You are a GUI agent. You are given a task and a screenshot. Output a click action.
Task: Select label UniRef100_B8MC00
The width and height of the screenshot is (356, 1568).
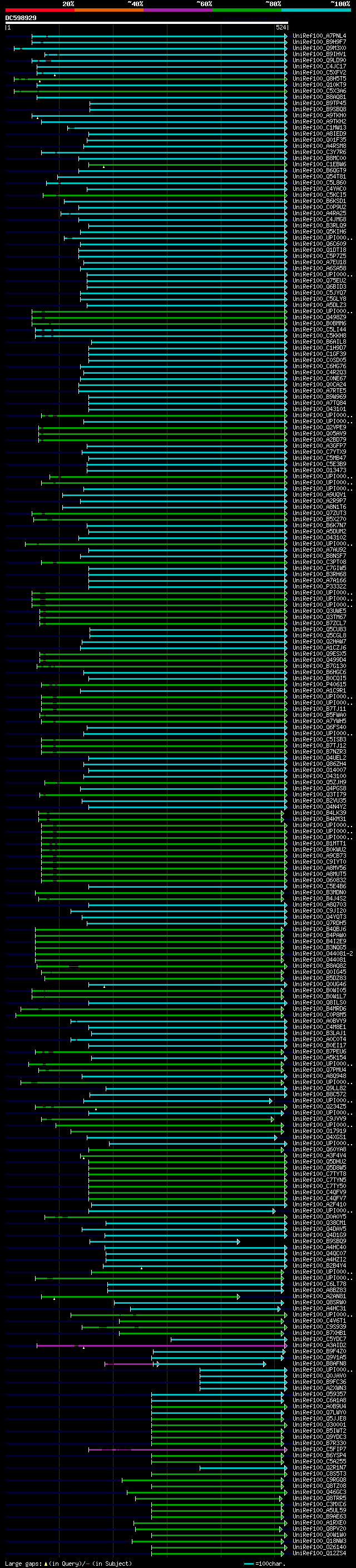pos(319,159)
